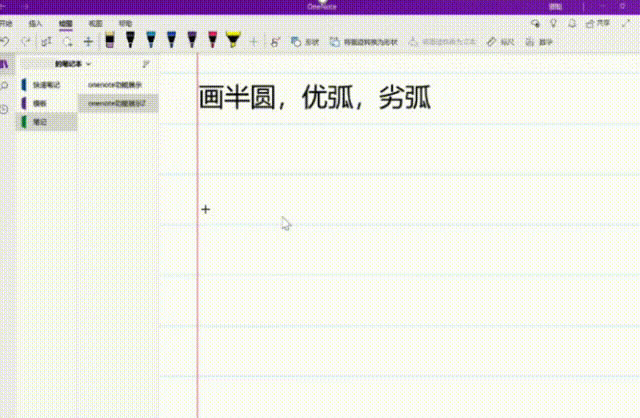Open notifications bell
Viewport: 640px width, 418px height.
572,24
